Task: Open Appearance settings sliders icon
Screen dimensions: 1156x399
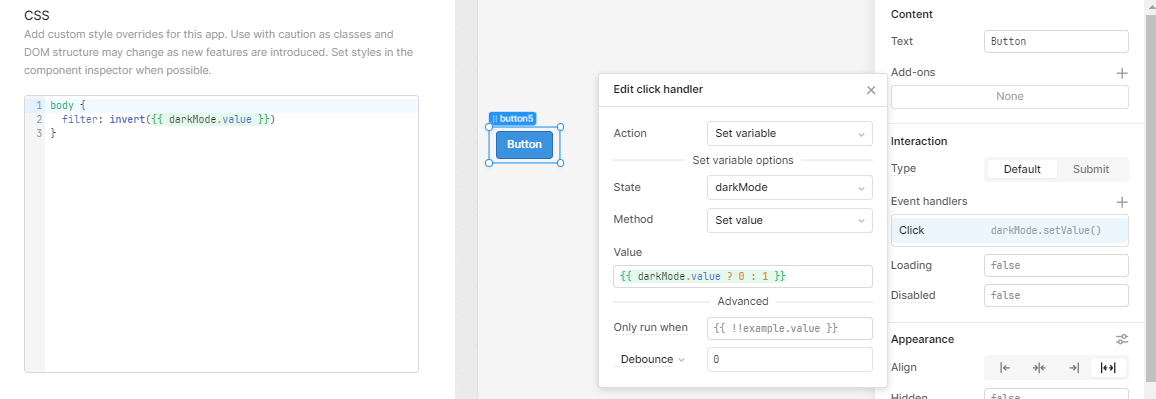Action: [x=1121, y=339]
